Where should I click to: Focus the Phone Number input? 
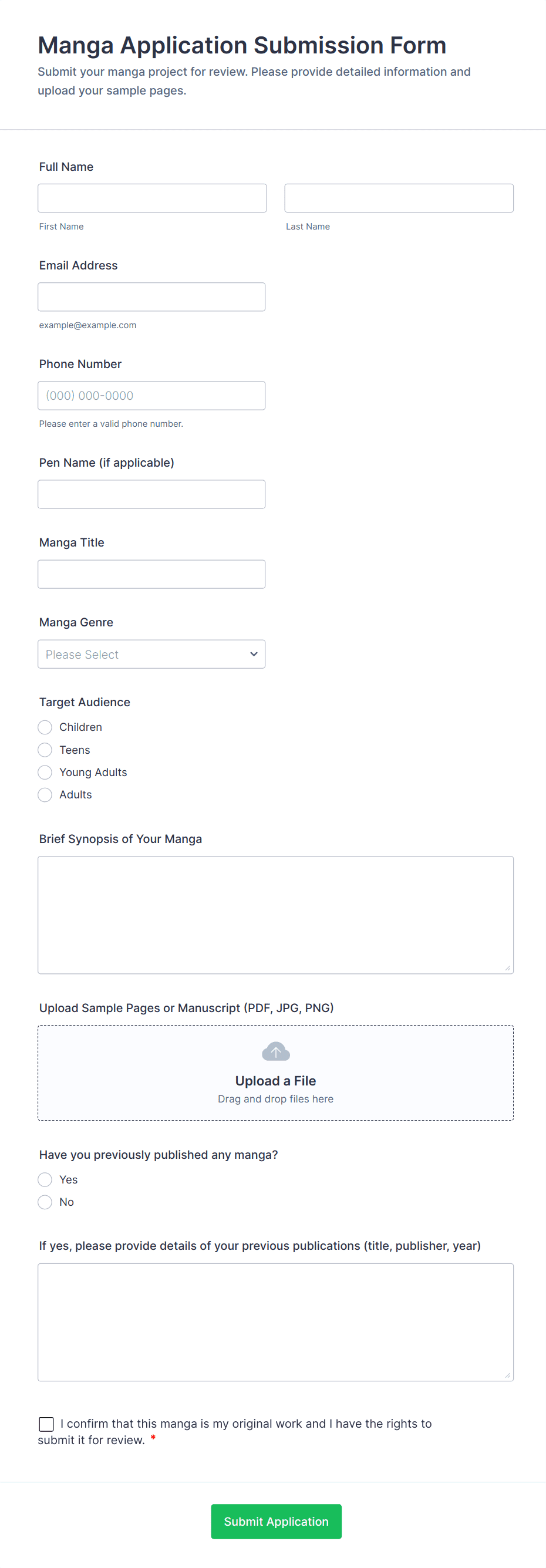(151, 395)
